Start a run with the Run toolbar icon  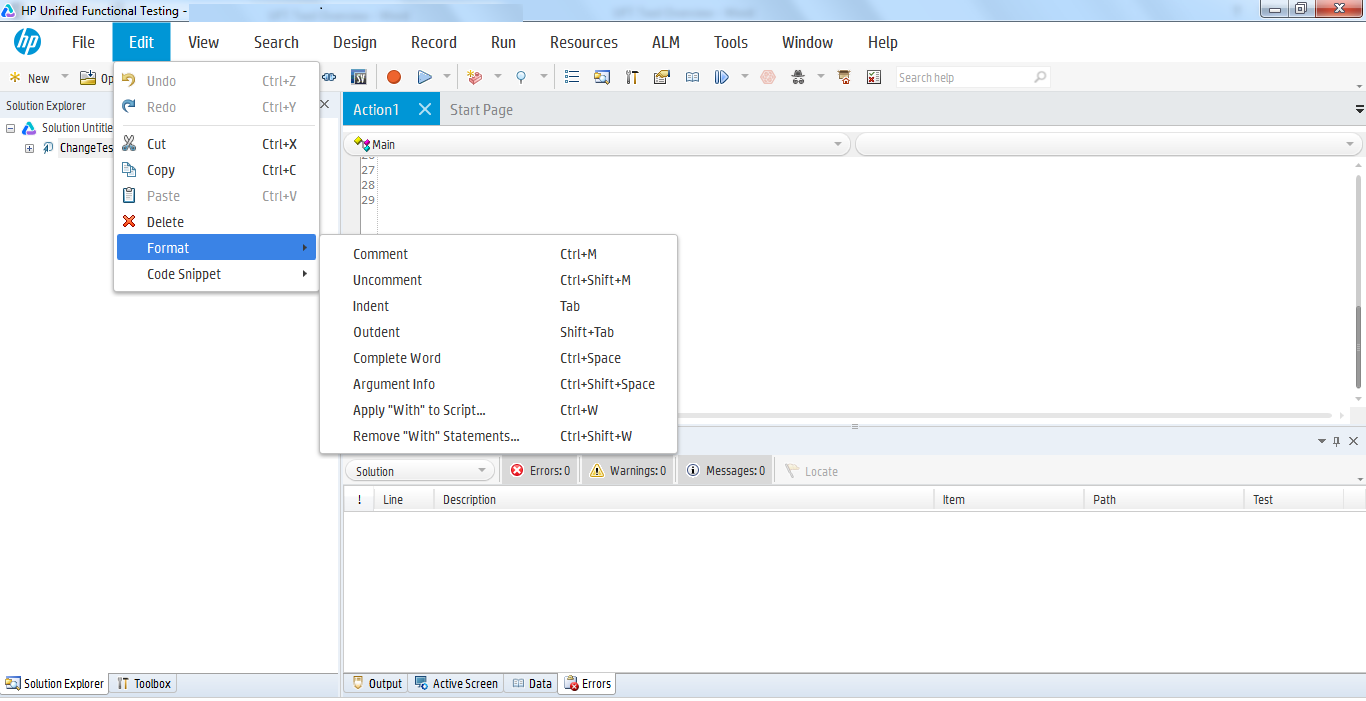424,76
